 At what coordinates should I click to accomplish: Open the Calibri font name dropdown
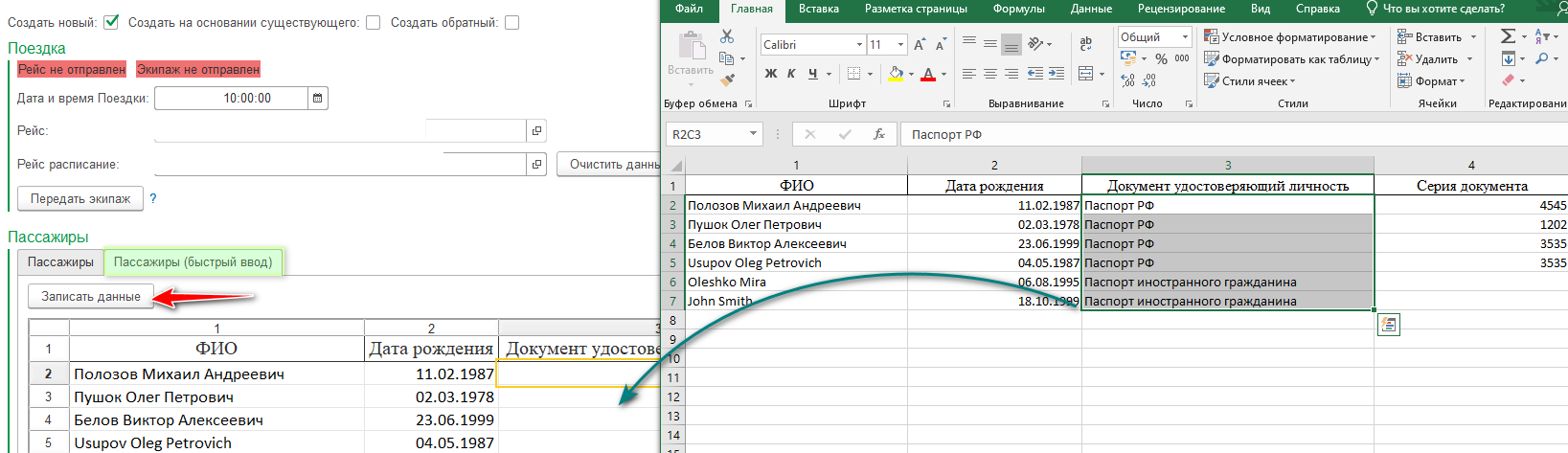pyautogui.click(x=859, y=45)
